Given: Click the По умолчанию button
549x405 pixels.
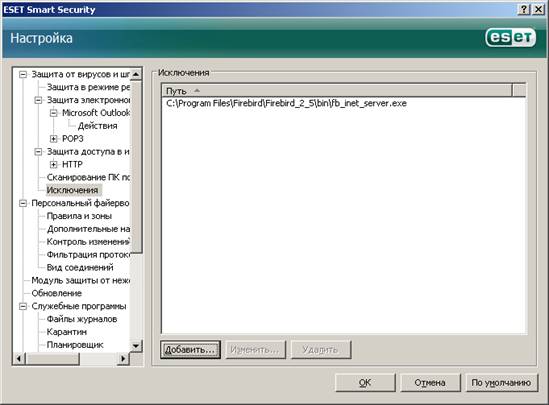Looking at the screenshot, I should click(x=501, y=383).
